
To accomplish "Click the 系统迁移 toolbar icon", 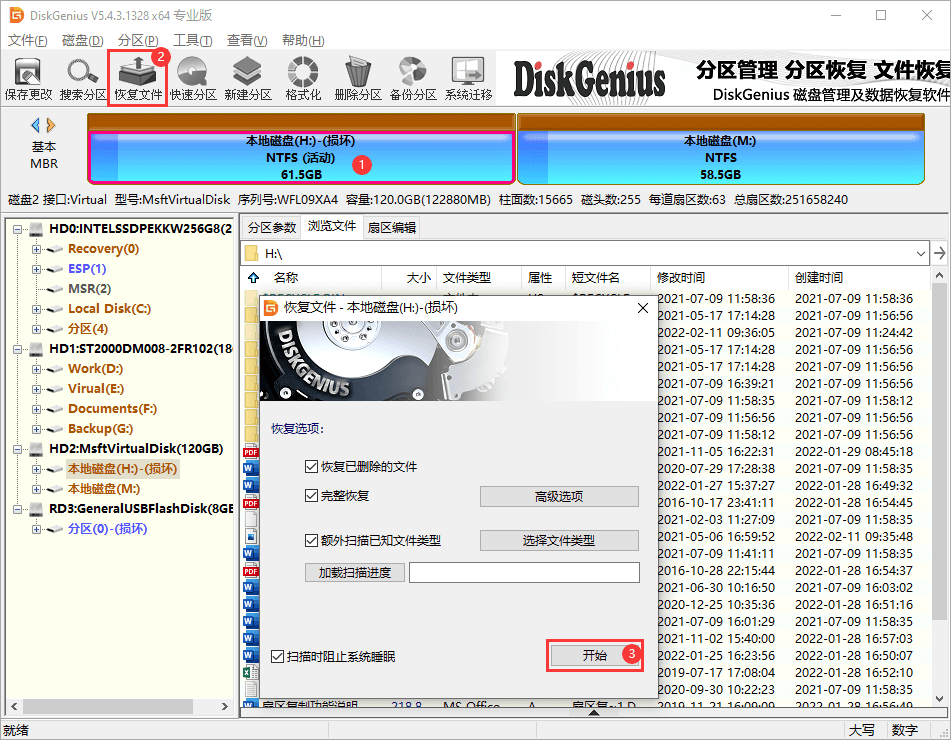I will (468, 79).
